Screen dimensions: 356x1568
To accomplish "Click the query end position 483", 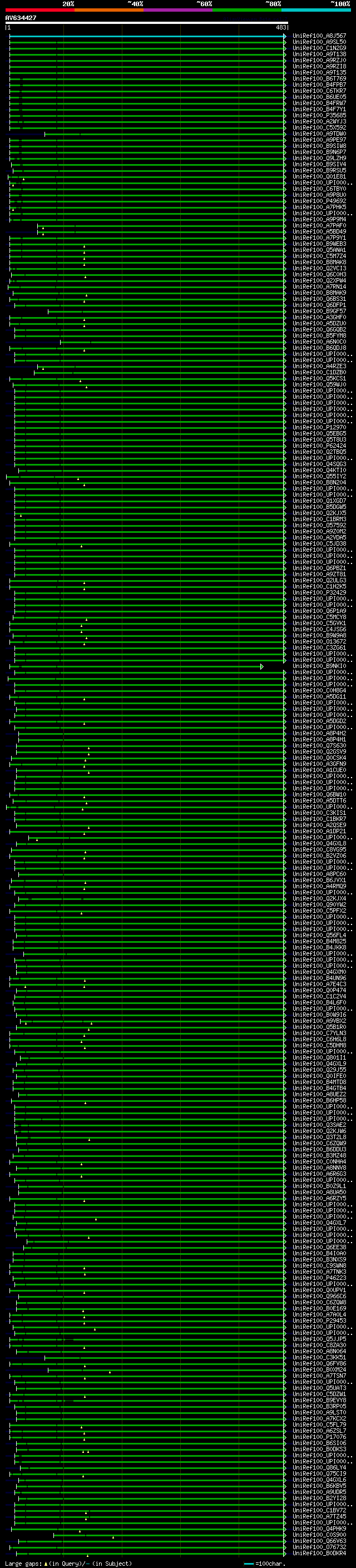I will pos(280,27).
